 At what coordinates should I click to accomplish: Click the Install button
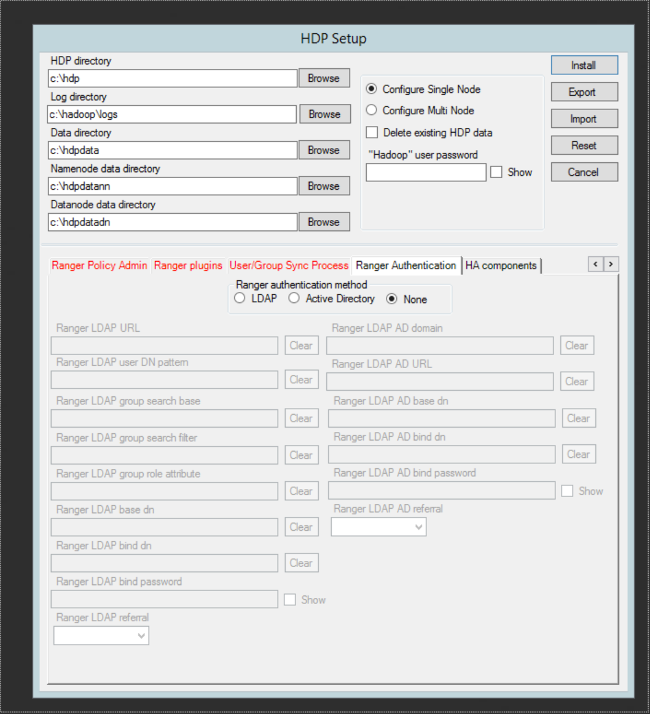[x=584, y=65]
